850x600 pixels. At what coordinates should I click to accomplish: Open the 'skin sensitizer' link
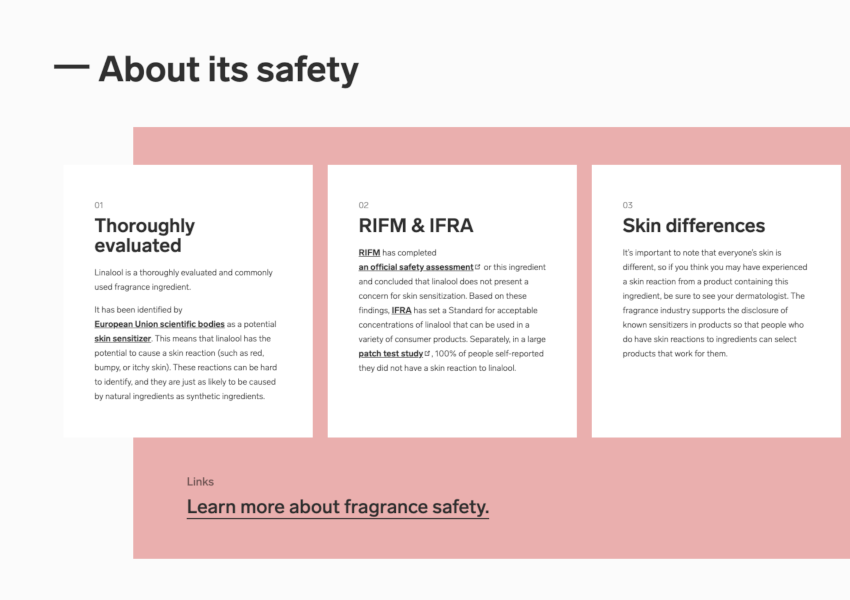point(123,339)
